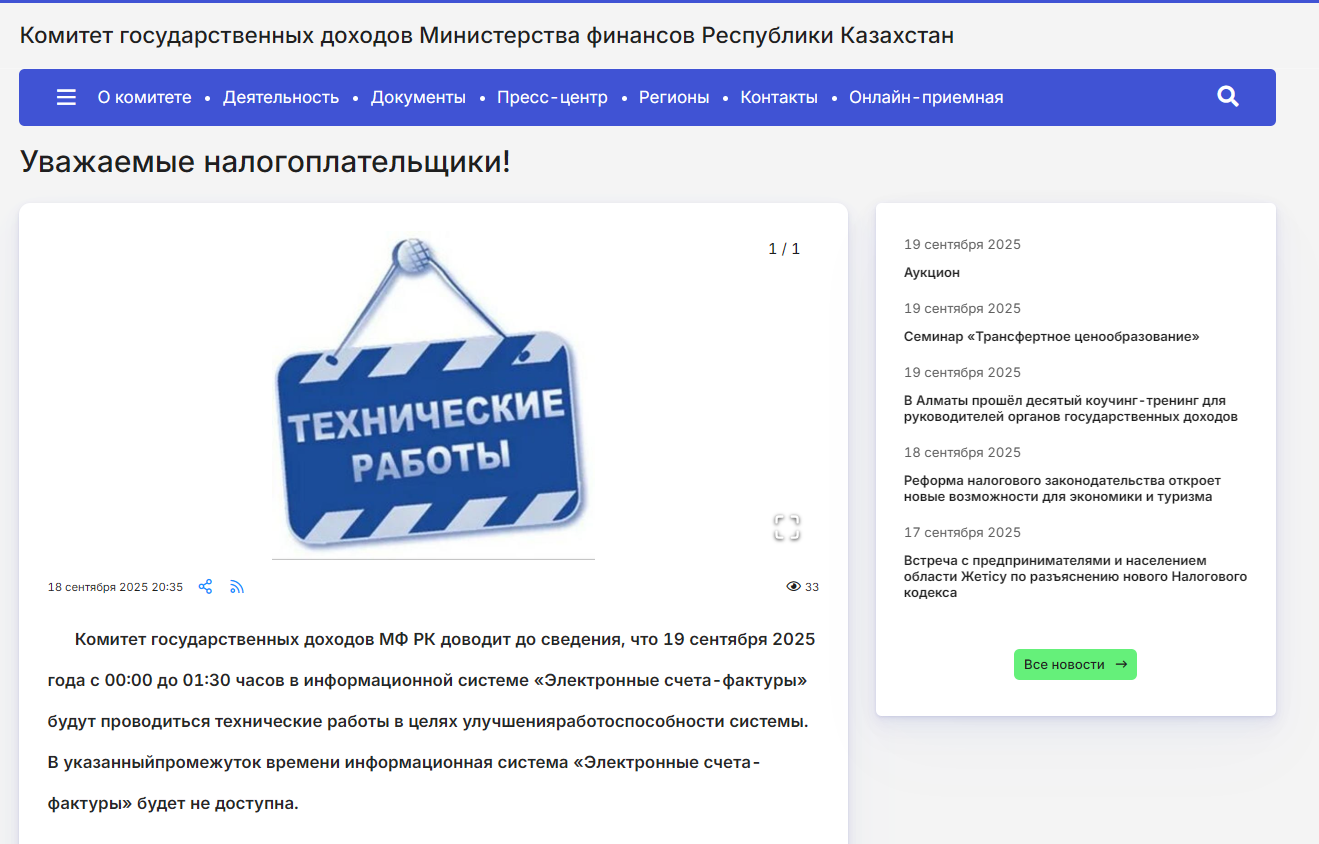Open the Деятельность menu item

pos(281,97)
